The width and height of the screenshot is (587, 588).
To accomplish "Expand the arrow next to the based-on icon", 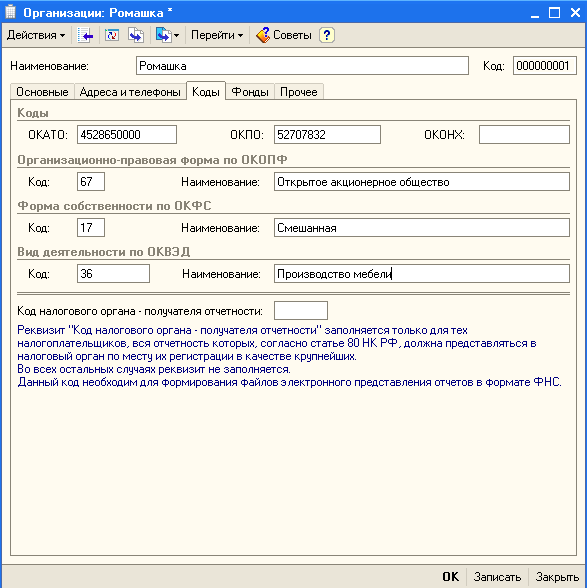I will pyautogui.click(x=177, y=36).
